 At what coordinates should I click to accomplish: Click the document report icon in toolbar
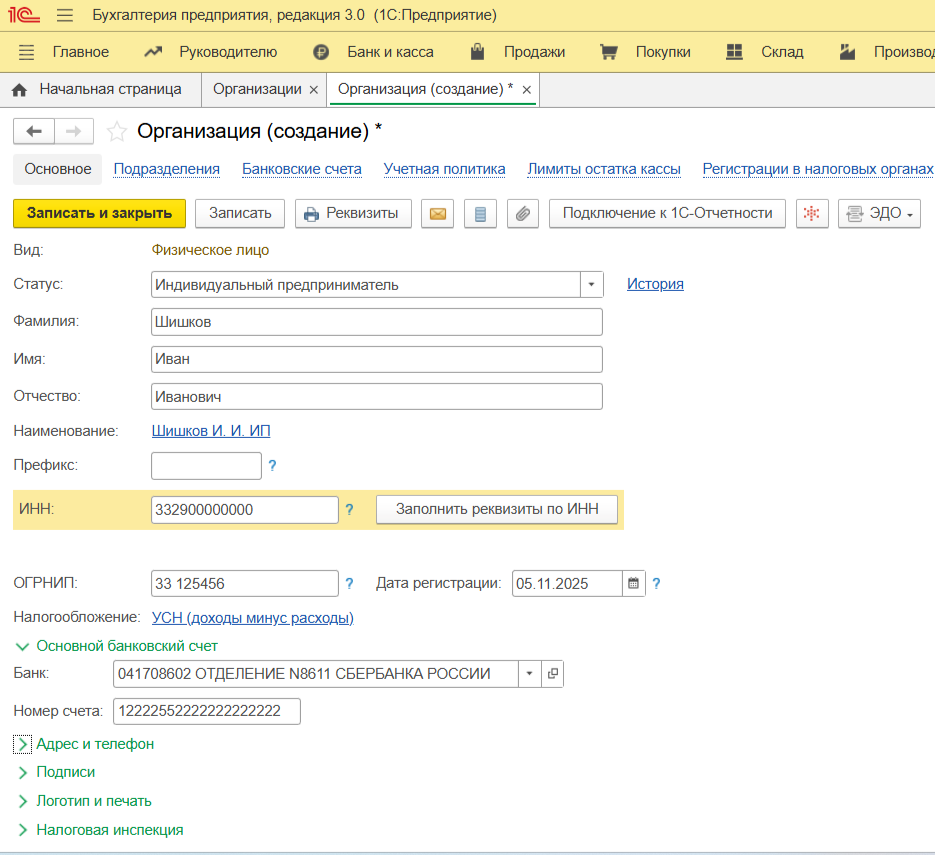pos(480,213)
